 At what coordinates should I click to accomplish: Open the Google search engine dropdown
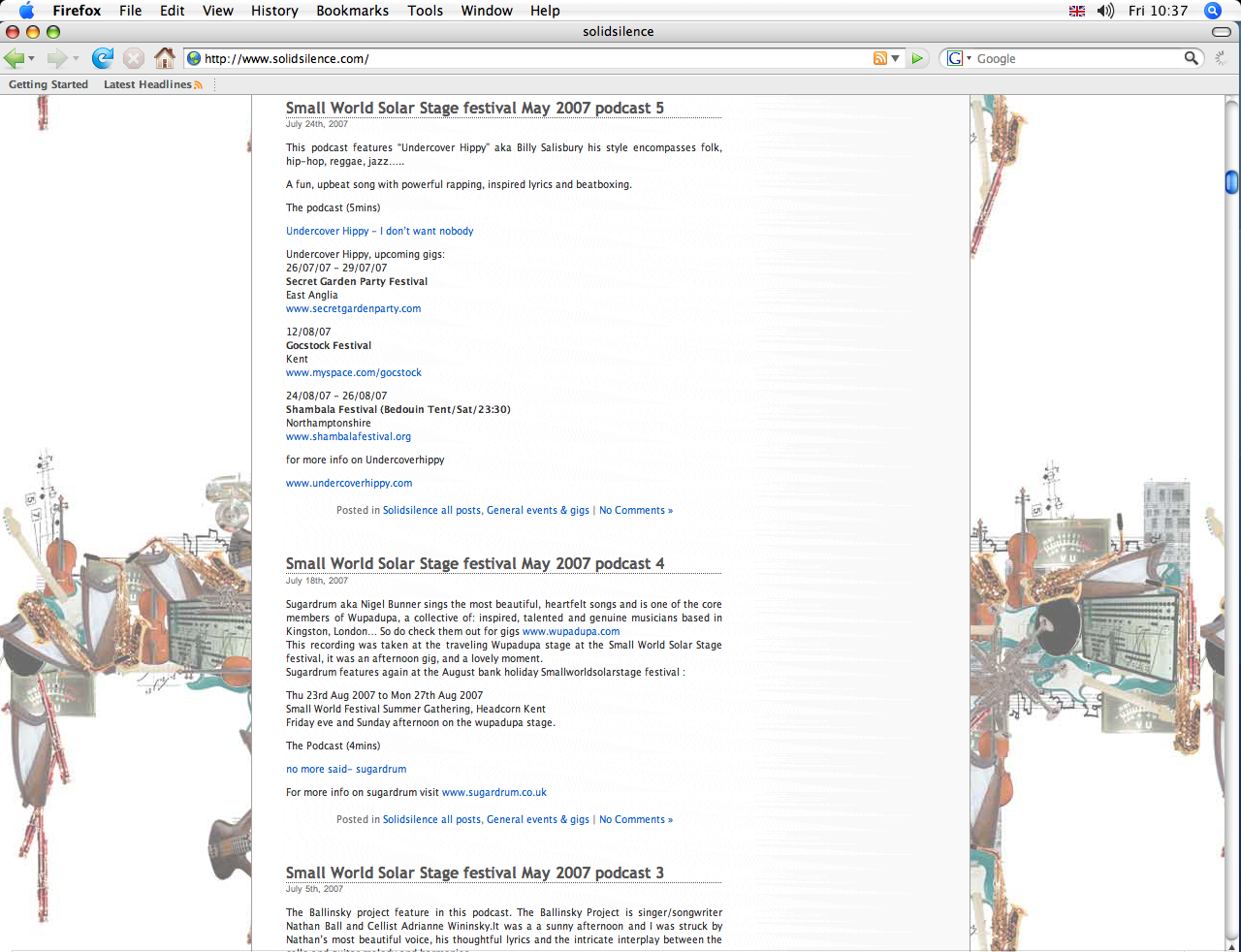(x=958, y=59)
